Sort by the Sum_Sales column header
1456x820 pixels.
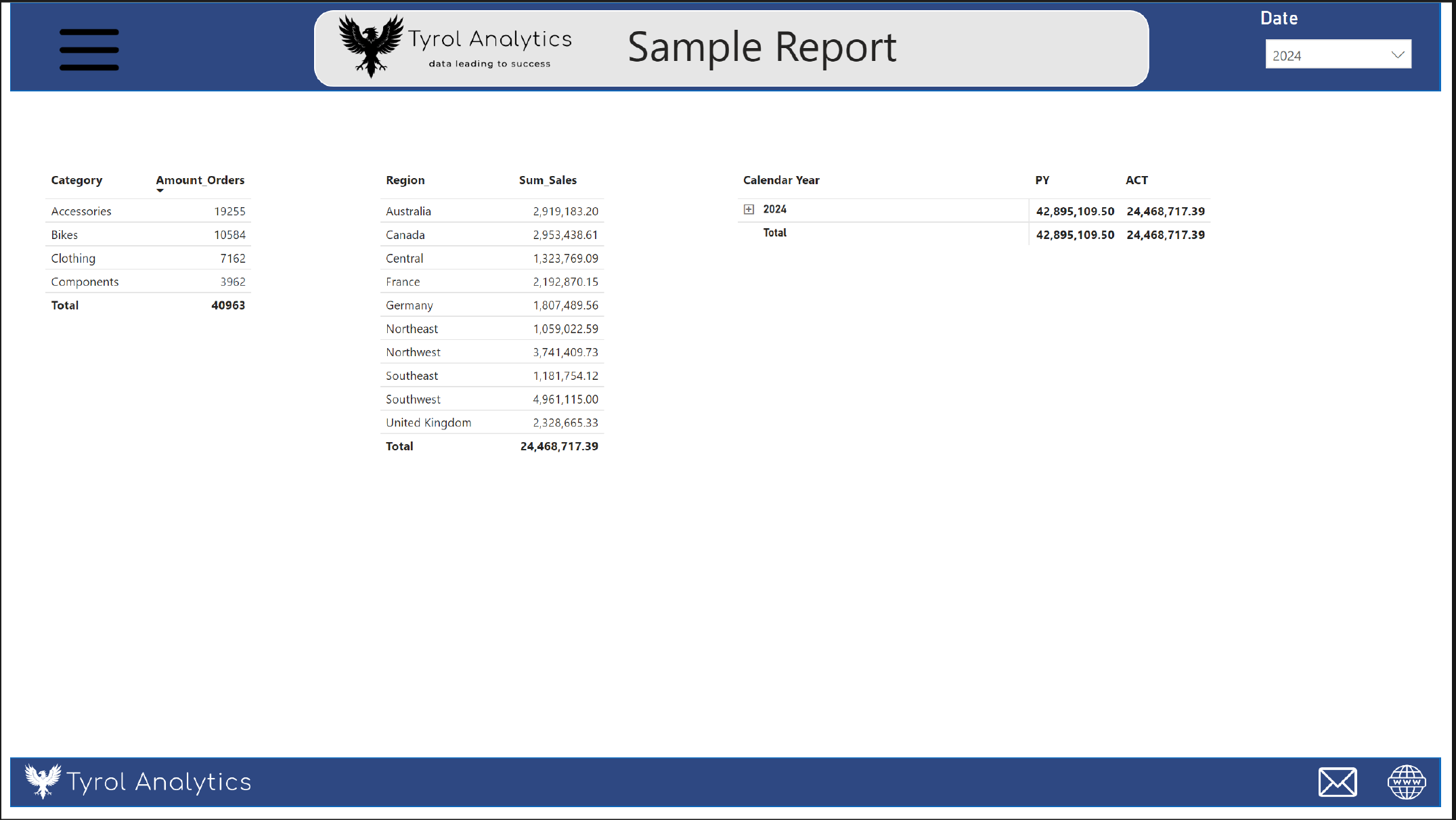coord(547,180)
